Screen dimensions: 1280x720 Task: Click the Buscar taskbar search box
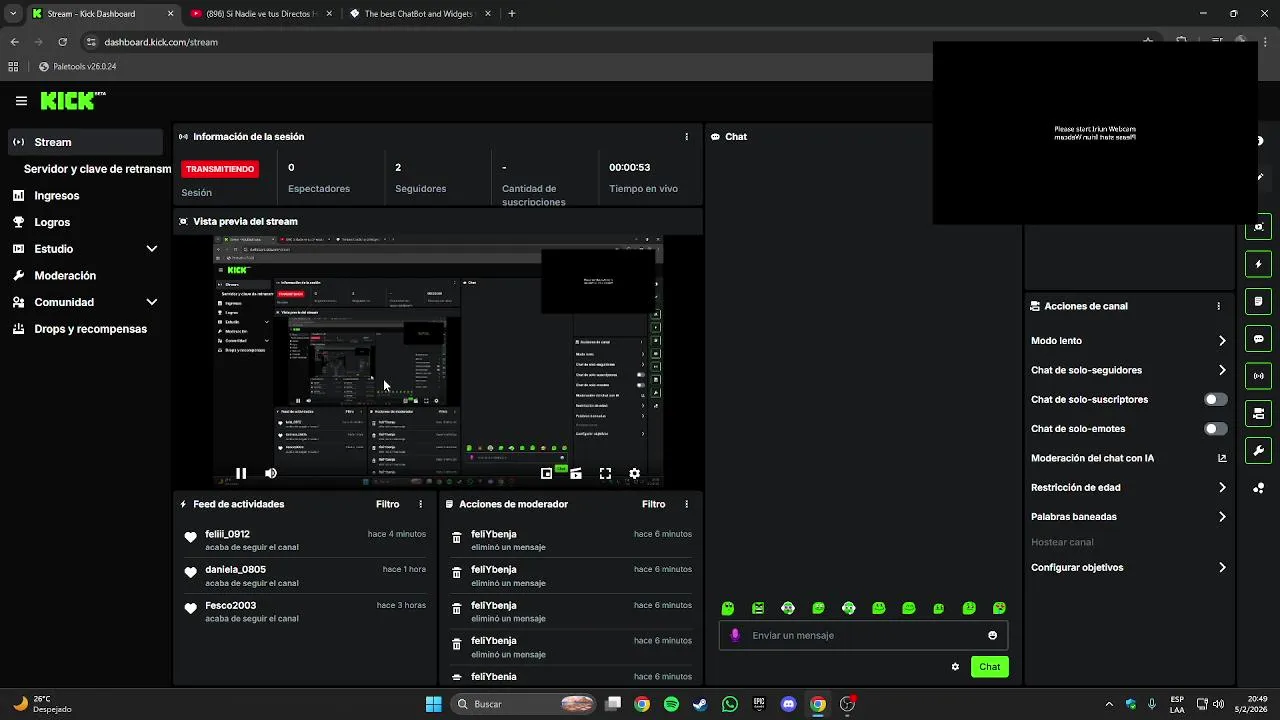click(523, 704)
